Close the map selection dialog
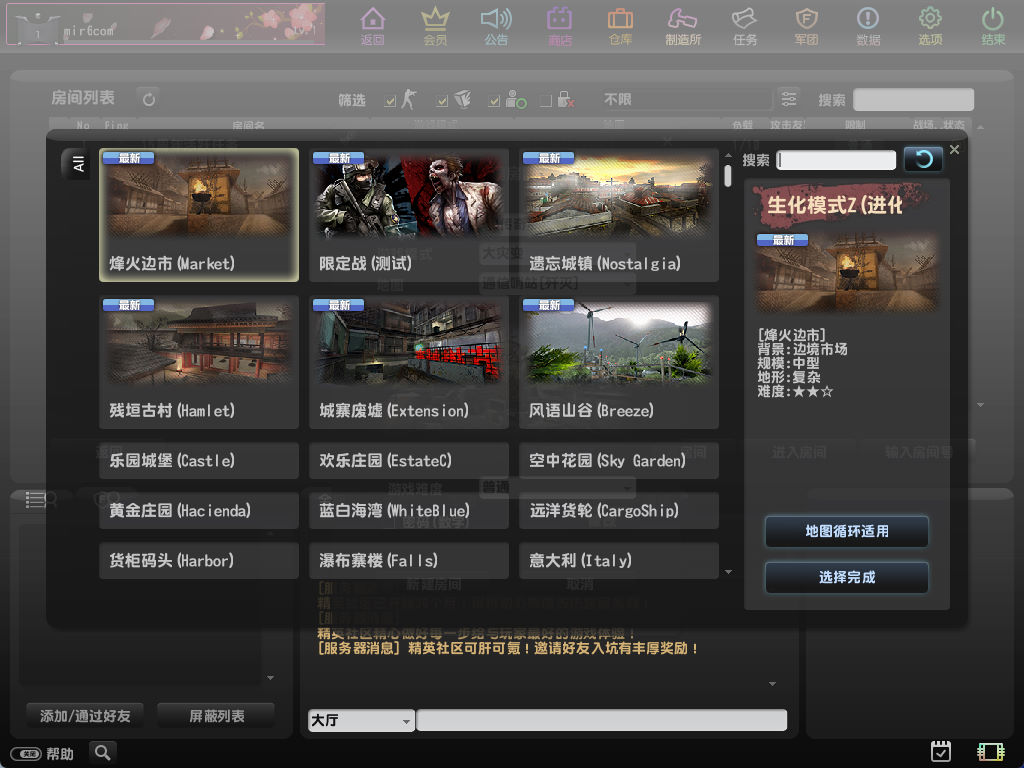 (x=954, y=150)
